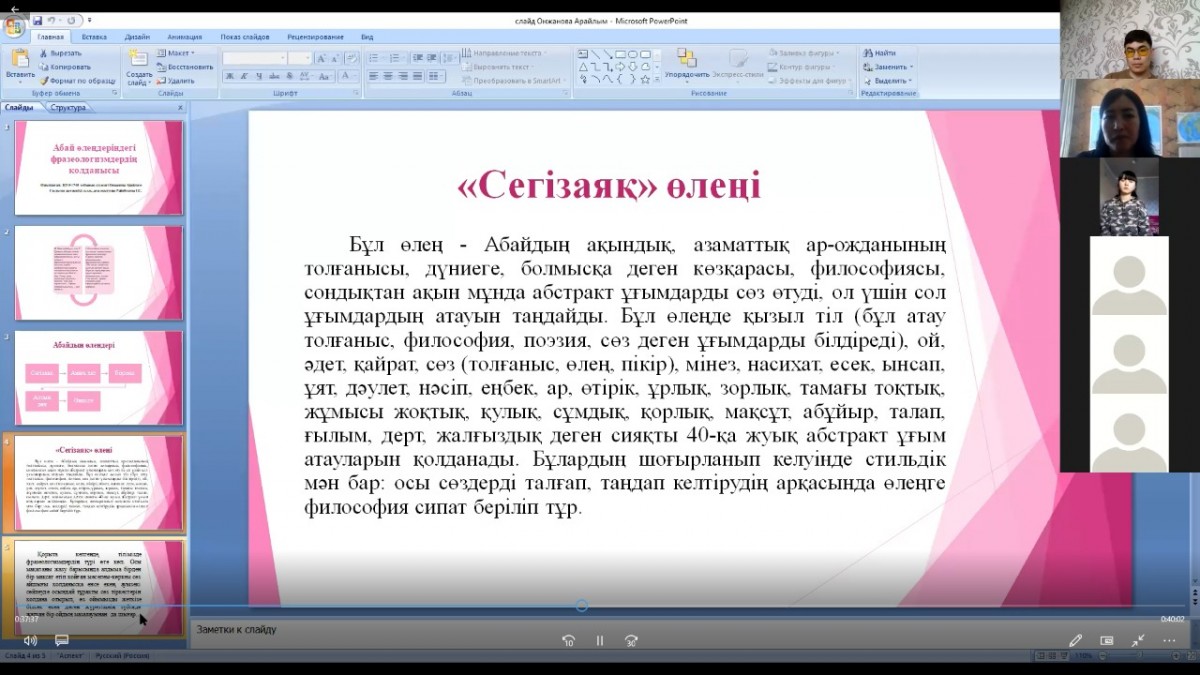
Task: Open the Aa change case dropdown
Action: coord(324,76)
